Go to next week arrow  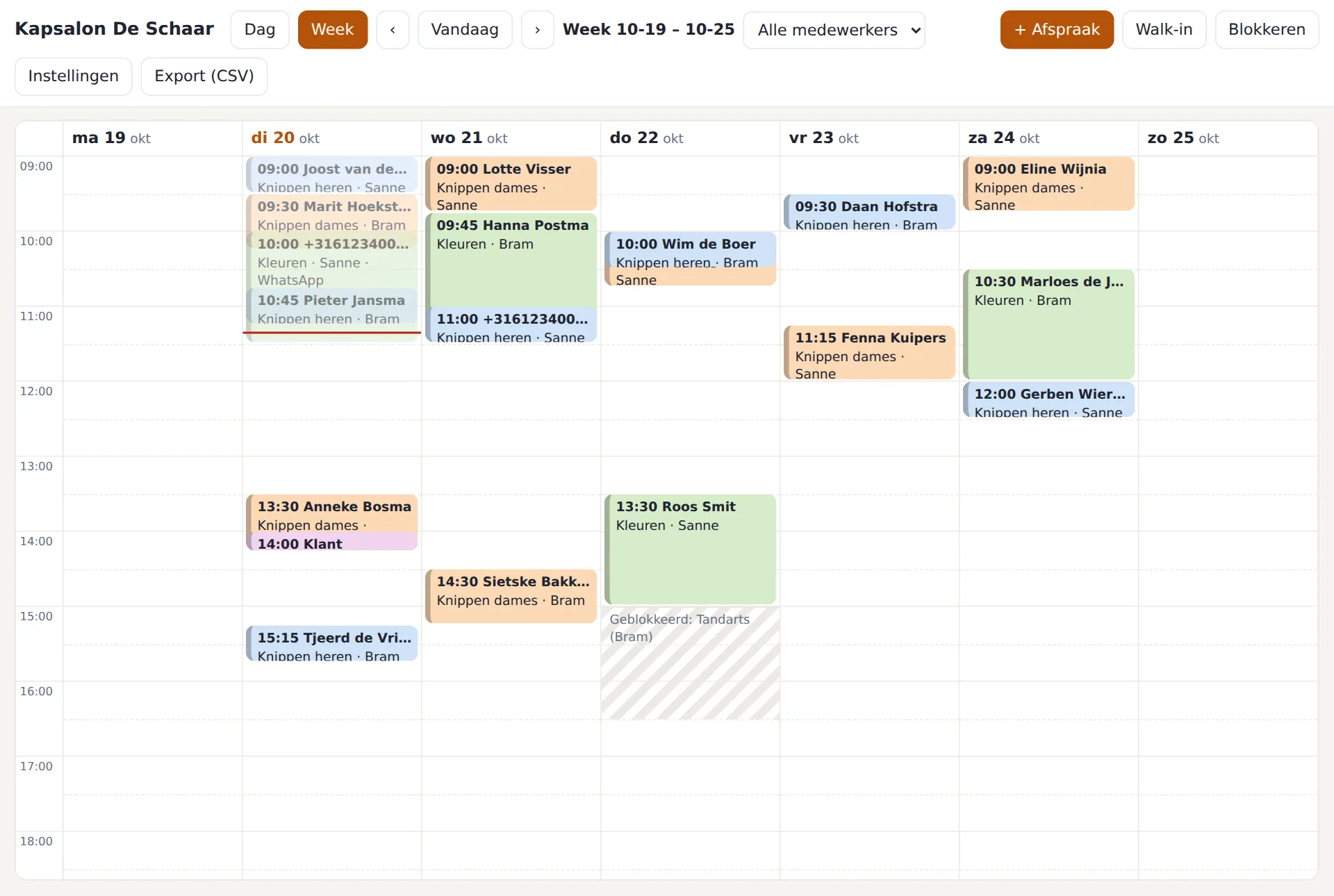click(537, 30)
